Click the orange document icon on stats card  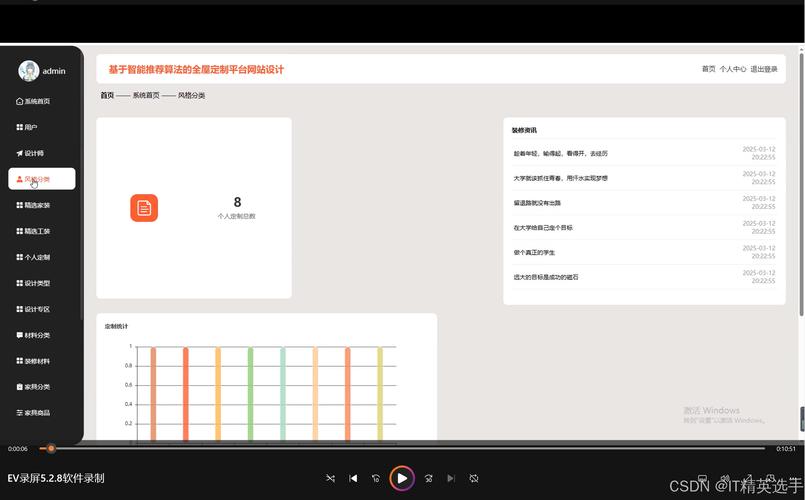click(144, 208)
